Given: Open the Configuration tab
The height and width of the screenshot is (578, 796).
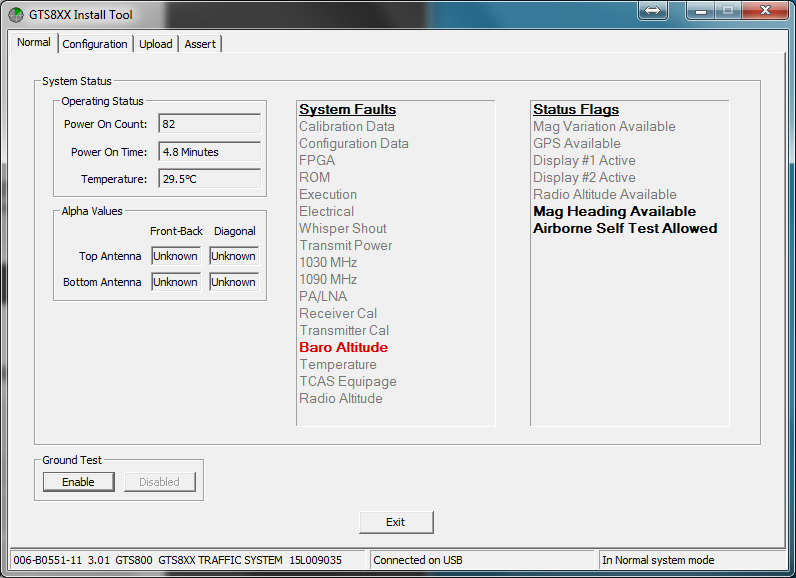Looking at the screenshot, I should click(95, 44).
